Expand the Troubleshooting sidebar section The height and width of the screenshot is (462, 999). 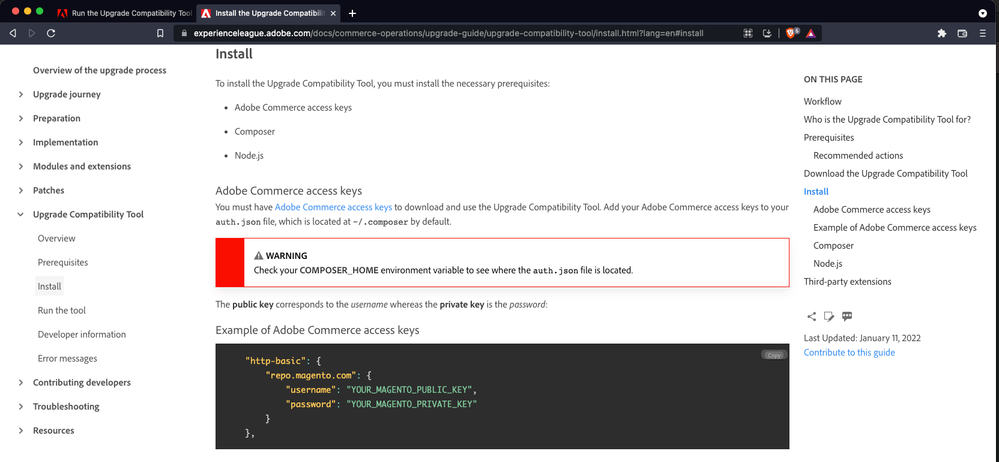[x=21, y=406]
